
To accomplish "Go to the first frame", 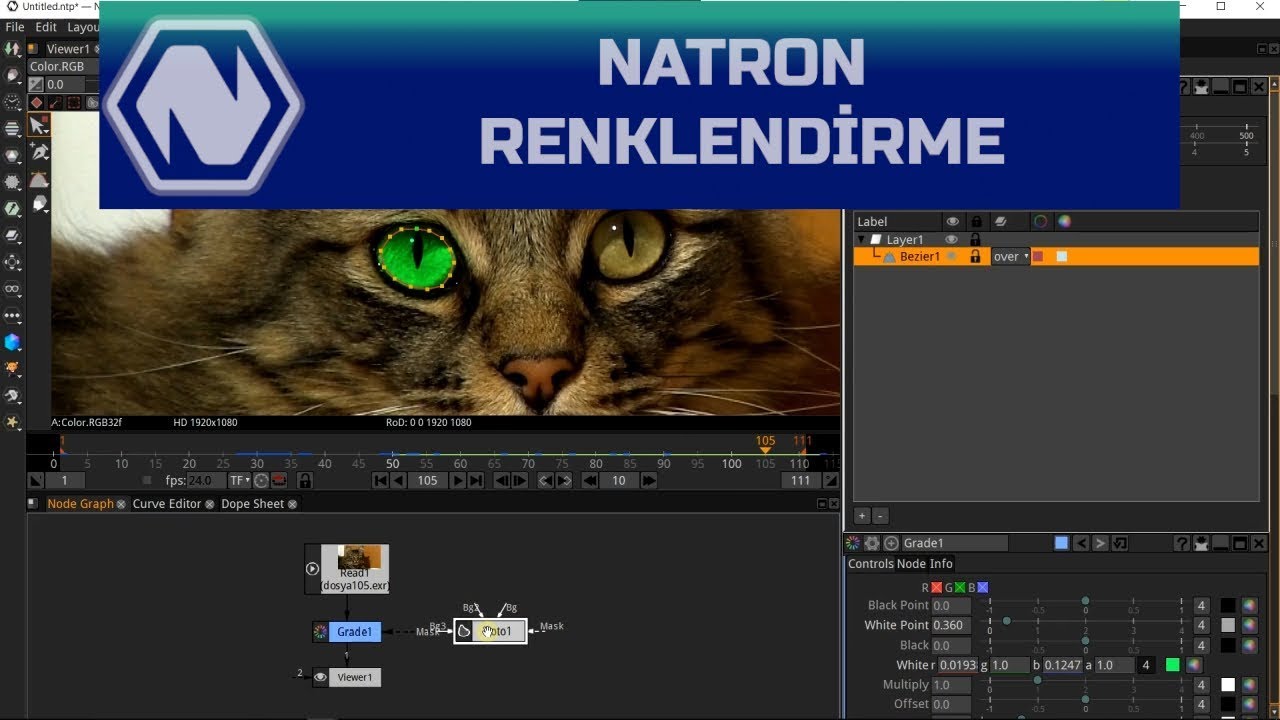I will click(380, 481).
